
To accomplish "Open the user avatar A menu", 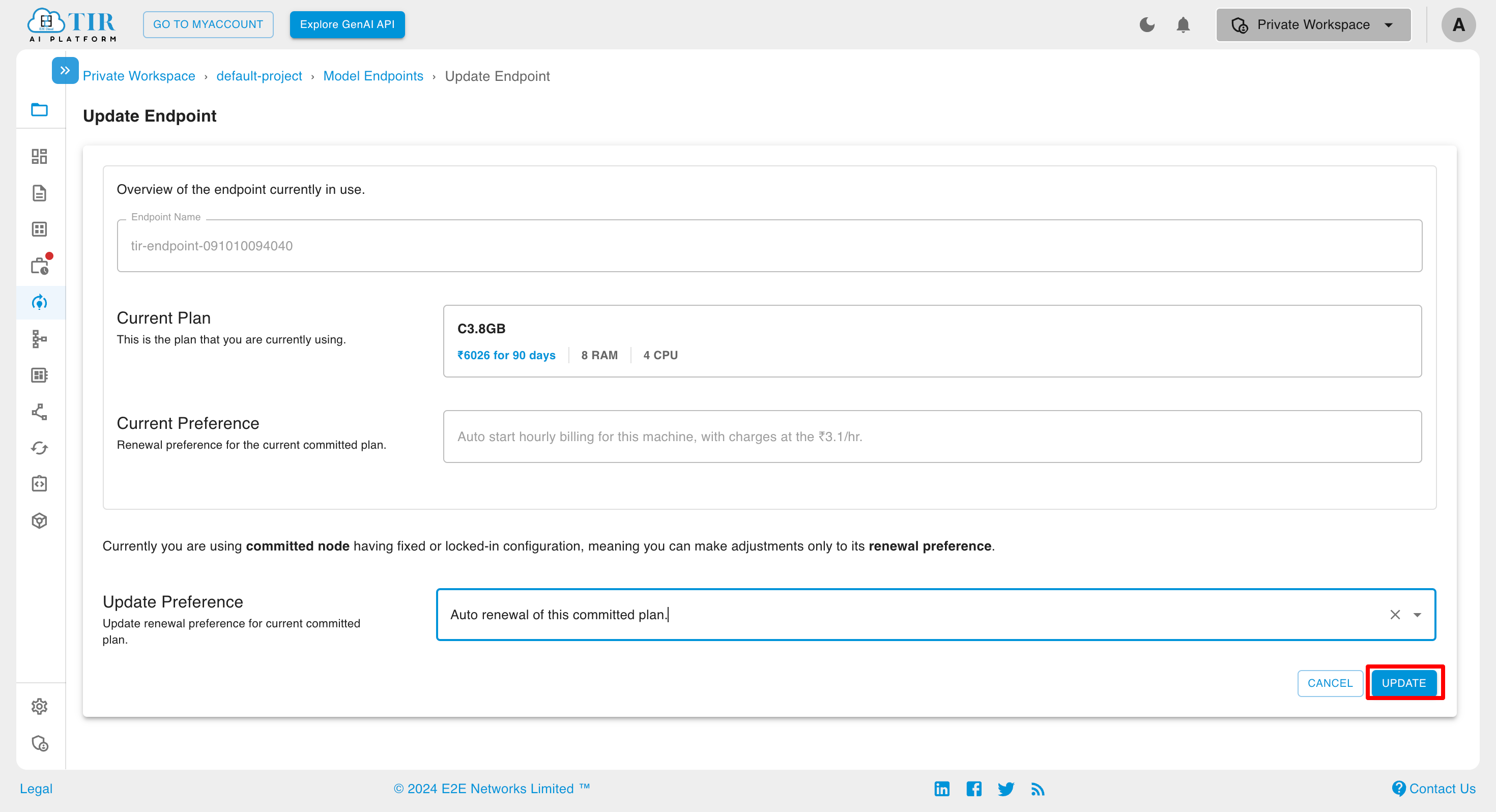I will 1458,24.
